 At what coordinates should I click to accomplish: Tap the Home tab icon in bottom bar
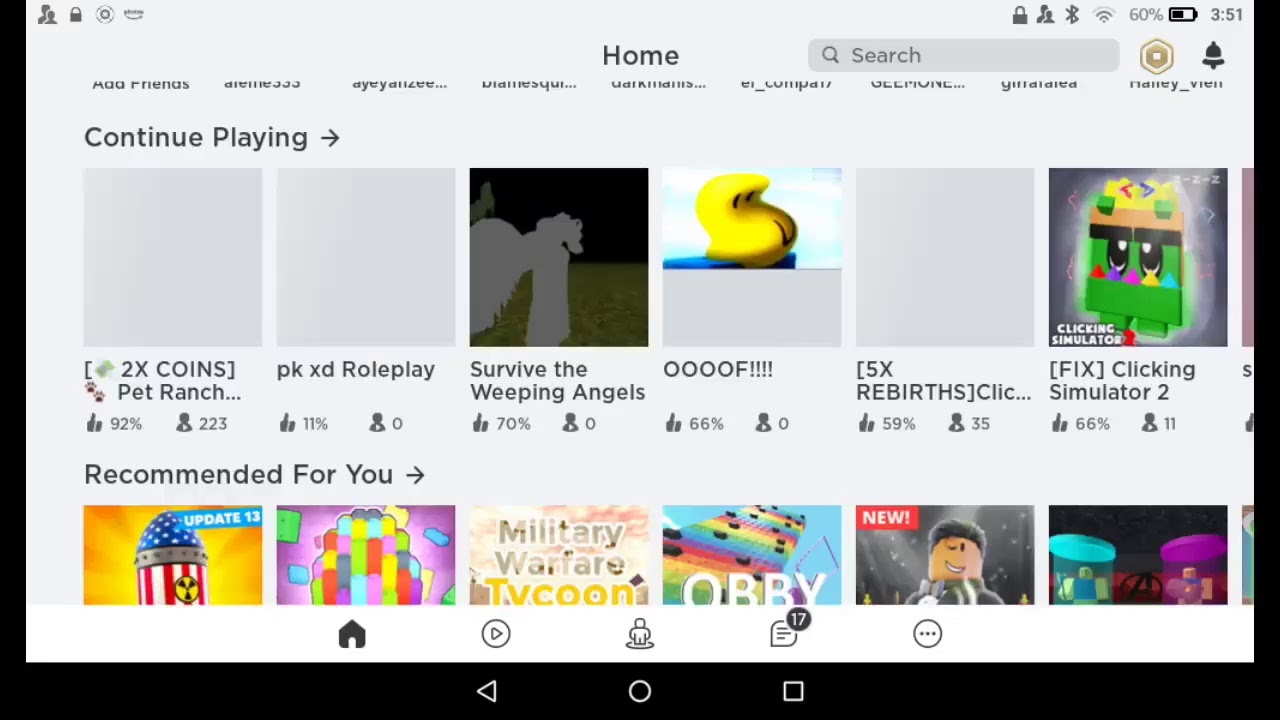point(352,634)
